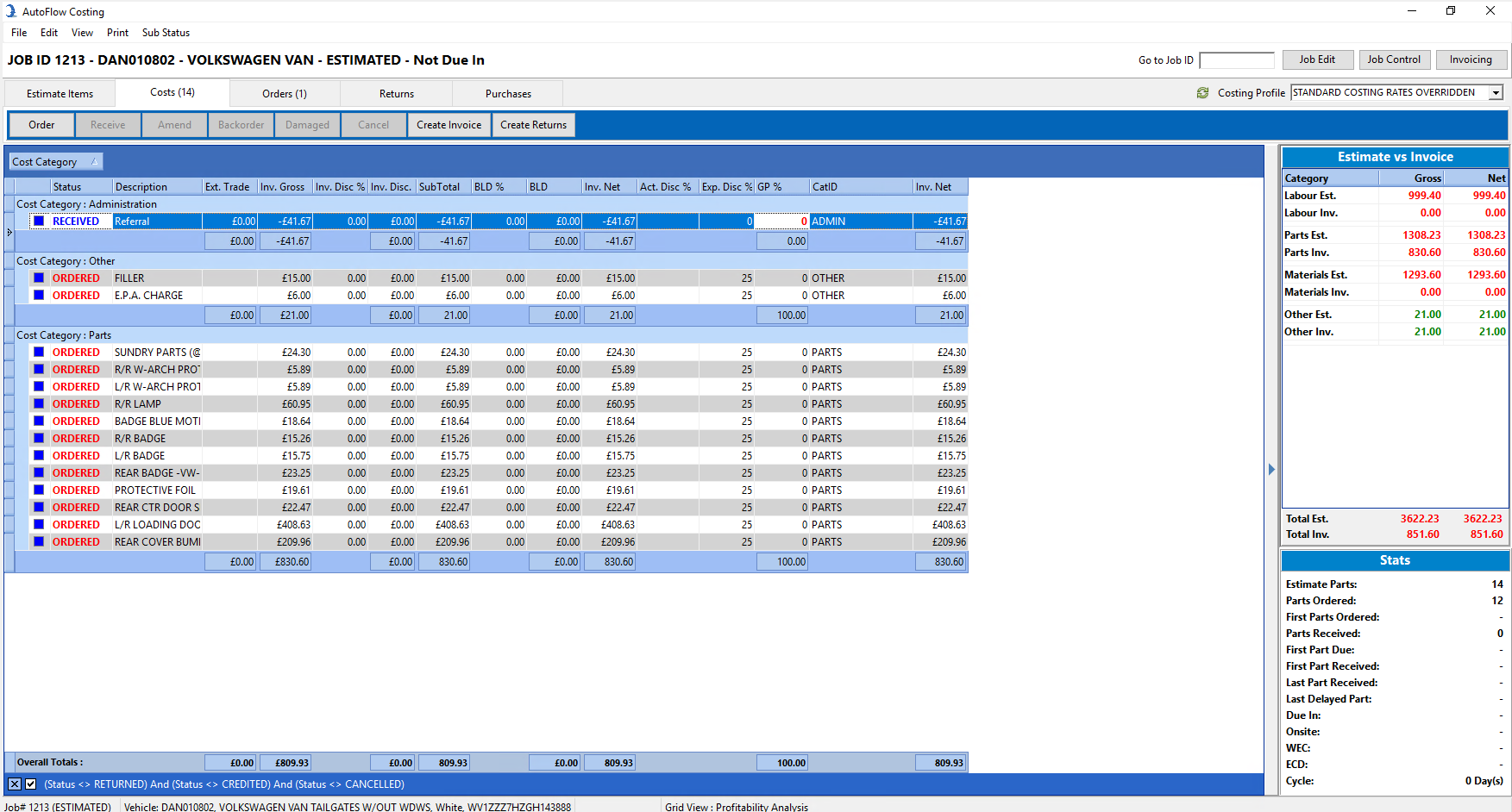Click the blue square on the R/R W-ARCH PROT row

39,370
